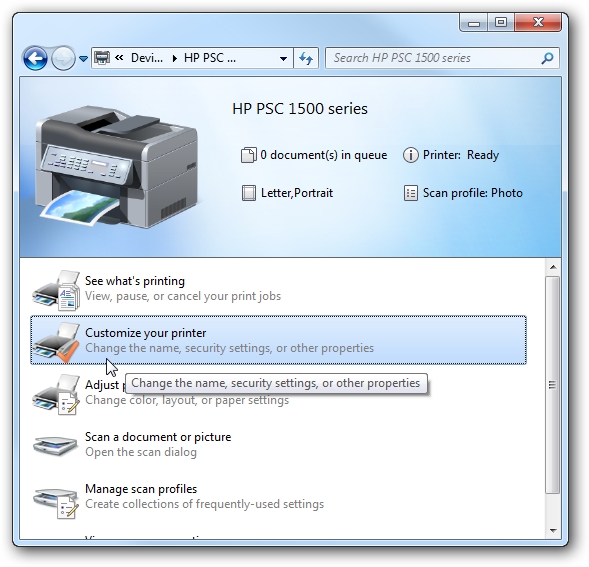The image size is (589, 567).
Task: Click the 0 document(s) in queue status
Action: pyautogui.click(x=314, y=155)
